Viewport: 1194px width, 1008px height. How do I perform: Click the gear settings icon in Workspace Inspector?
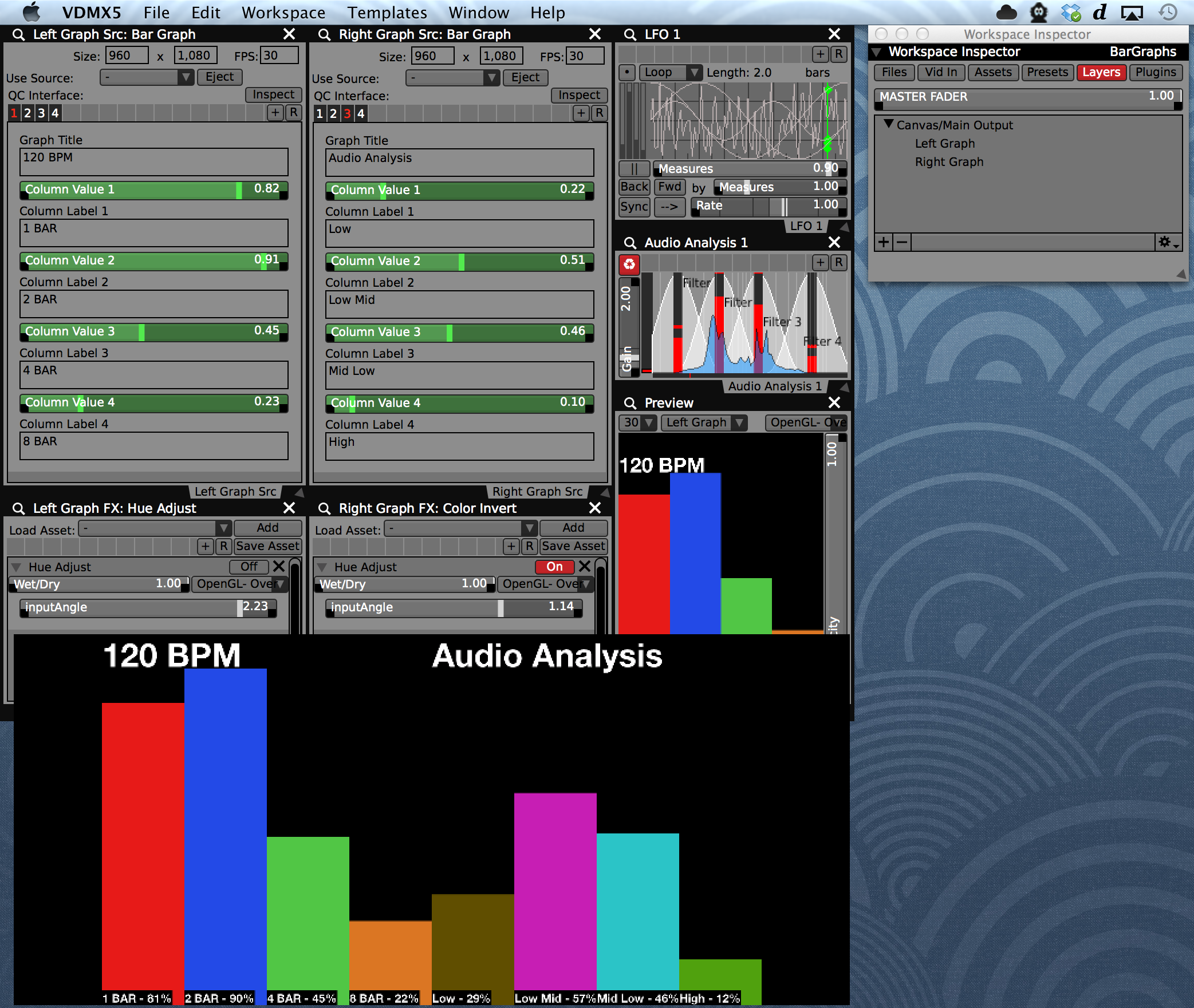[1168, 242]
